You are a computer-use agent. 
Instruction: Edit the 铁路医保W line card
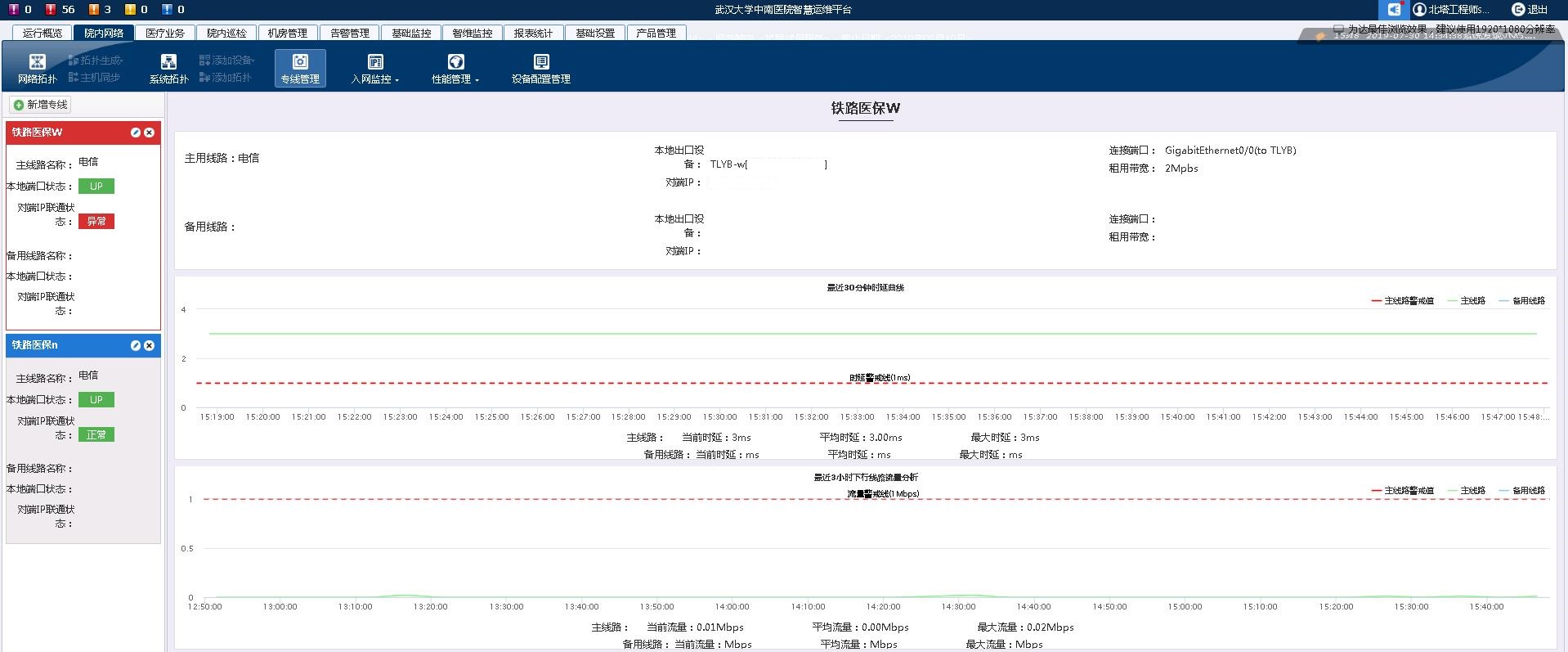point(136,133)
